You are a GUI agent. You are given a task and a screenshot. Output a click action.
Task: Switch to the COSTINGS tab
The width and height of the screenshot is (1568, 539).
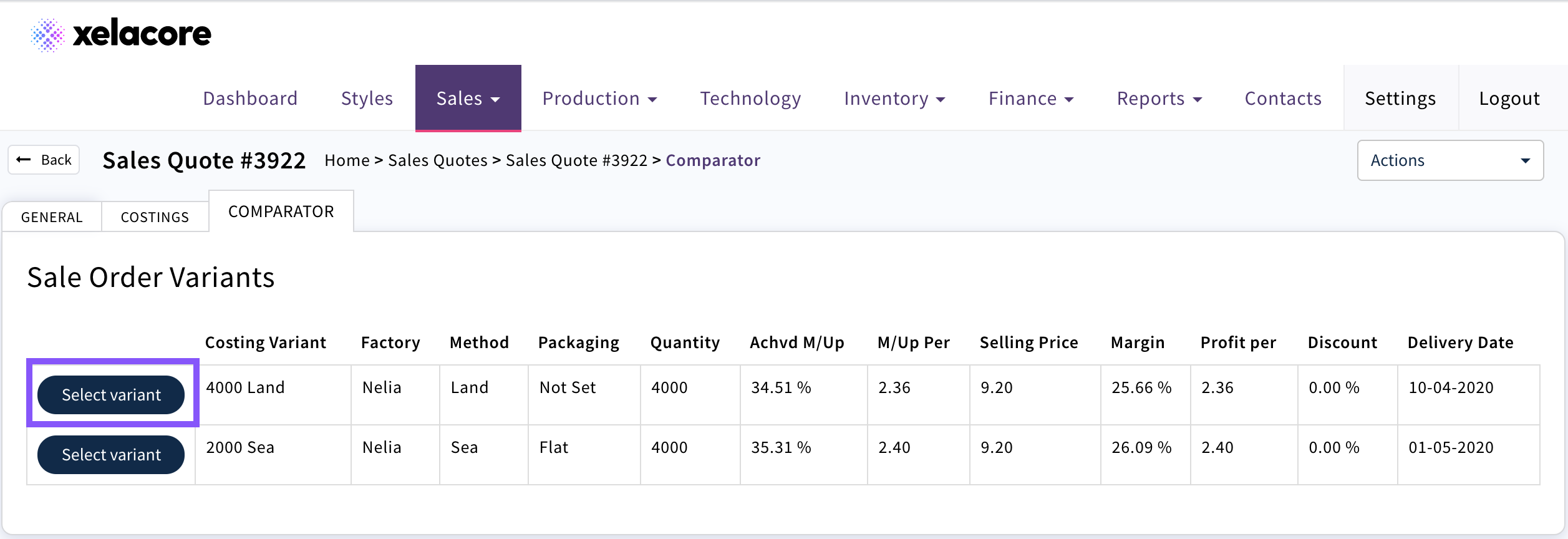[155, 217]
